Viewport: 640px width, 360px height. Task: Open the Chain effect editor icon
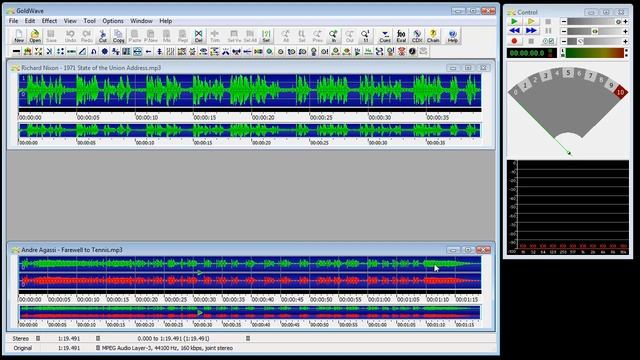coord(433,36)
